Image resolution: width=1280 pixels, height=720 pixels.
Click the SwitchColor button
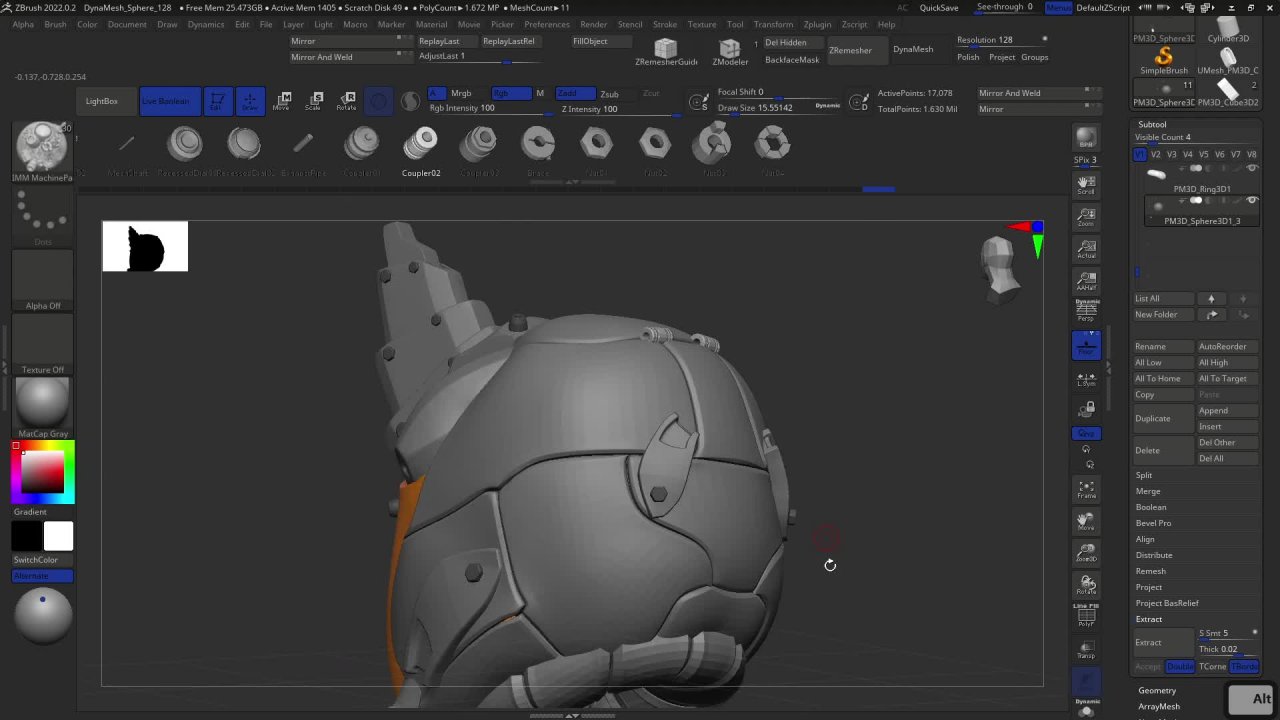tap(43, 560)
